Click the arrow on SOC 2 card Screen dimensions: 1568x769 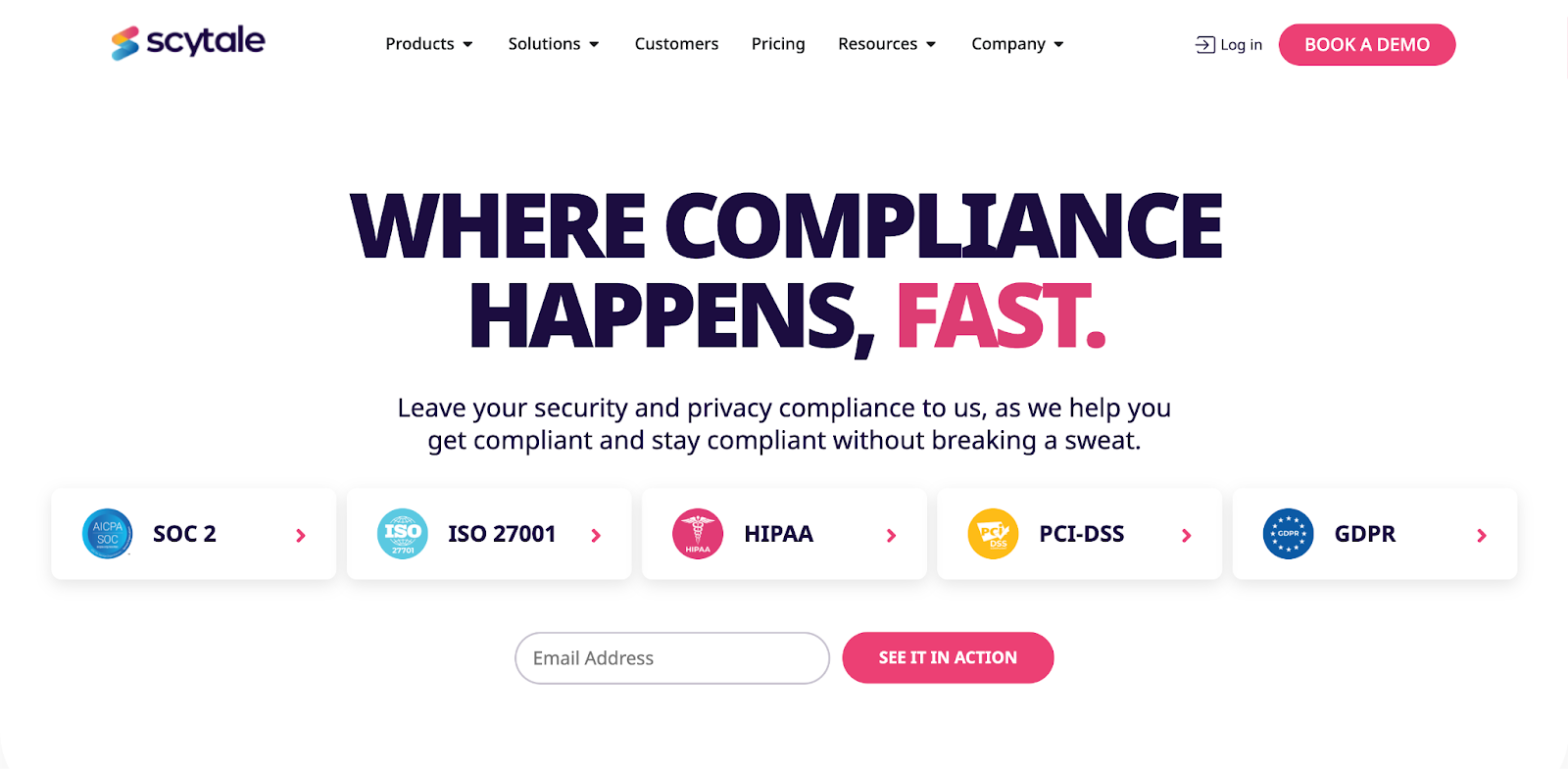click(x=301, y=535)
